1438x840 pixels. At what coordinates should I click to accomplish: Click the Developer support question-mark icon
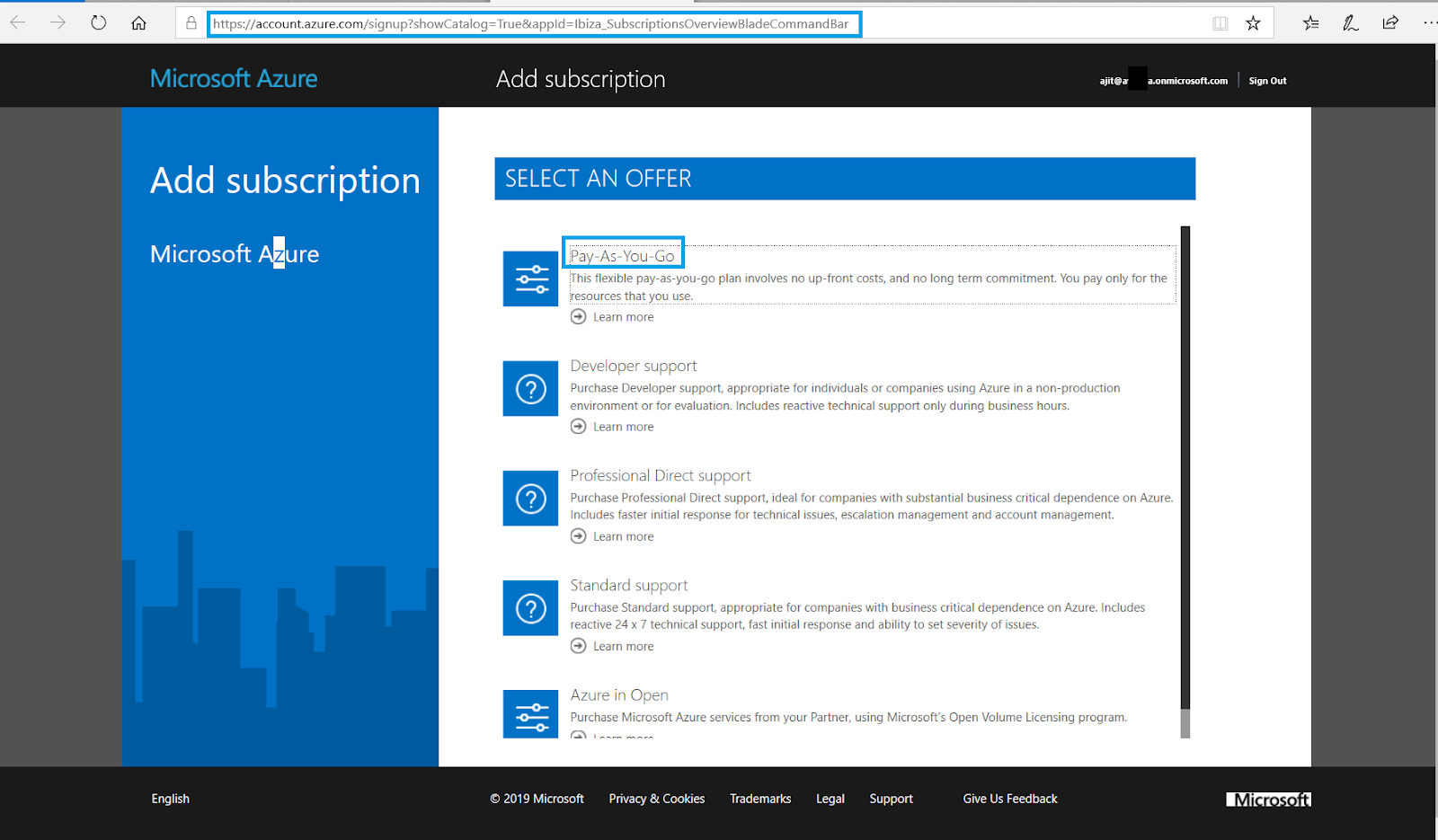(530, 388)
